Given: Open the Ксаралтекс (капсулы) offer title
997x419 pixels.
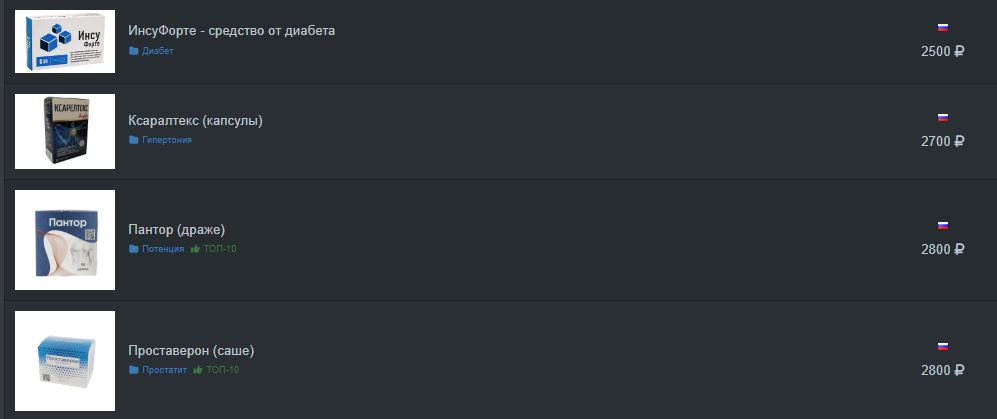Looking at the screenshot, I should click(x=195, y=121).
